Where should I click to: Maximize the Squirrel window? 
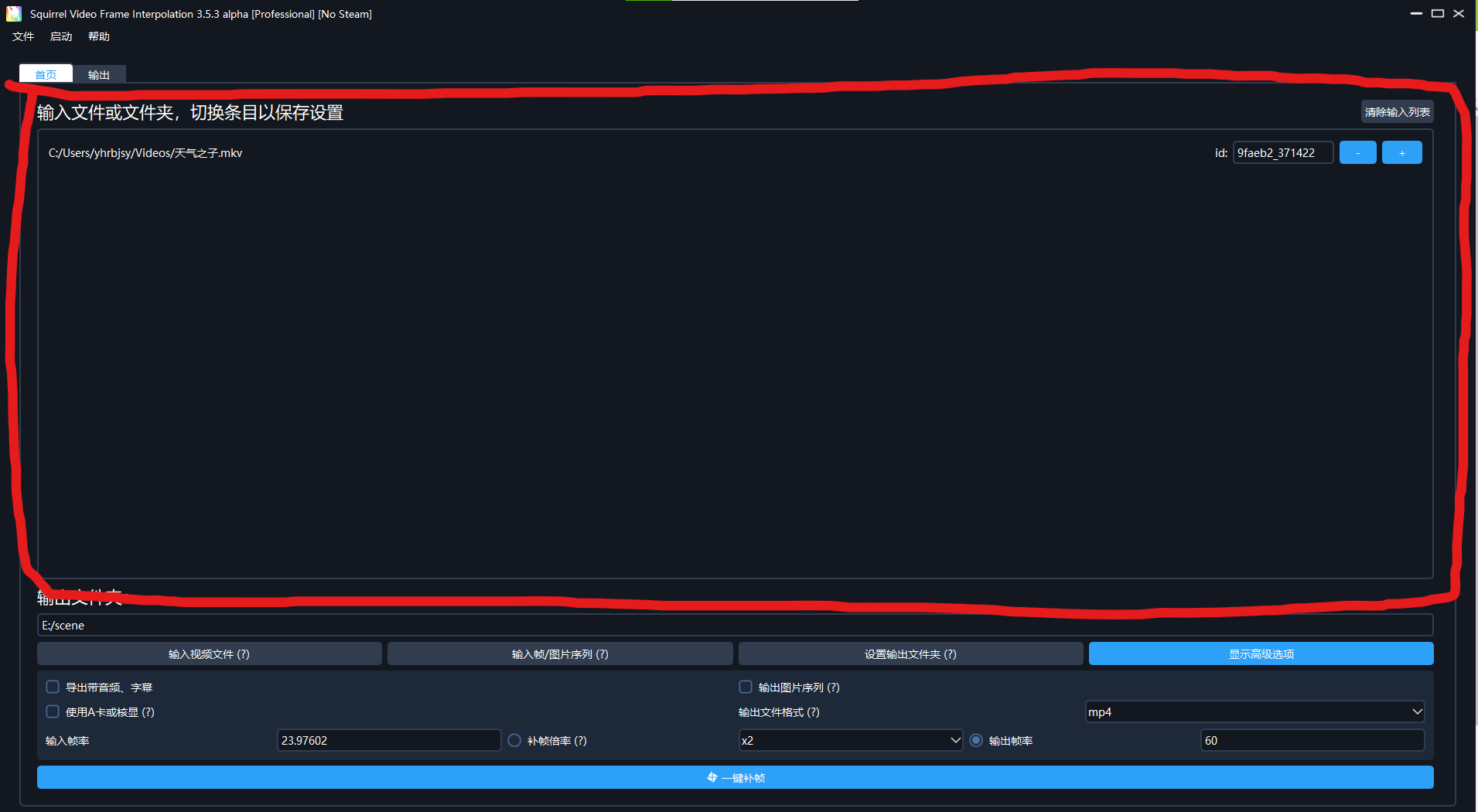point(1438,14)
